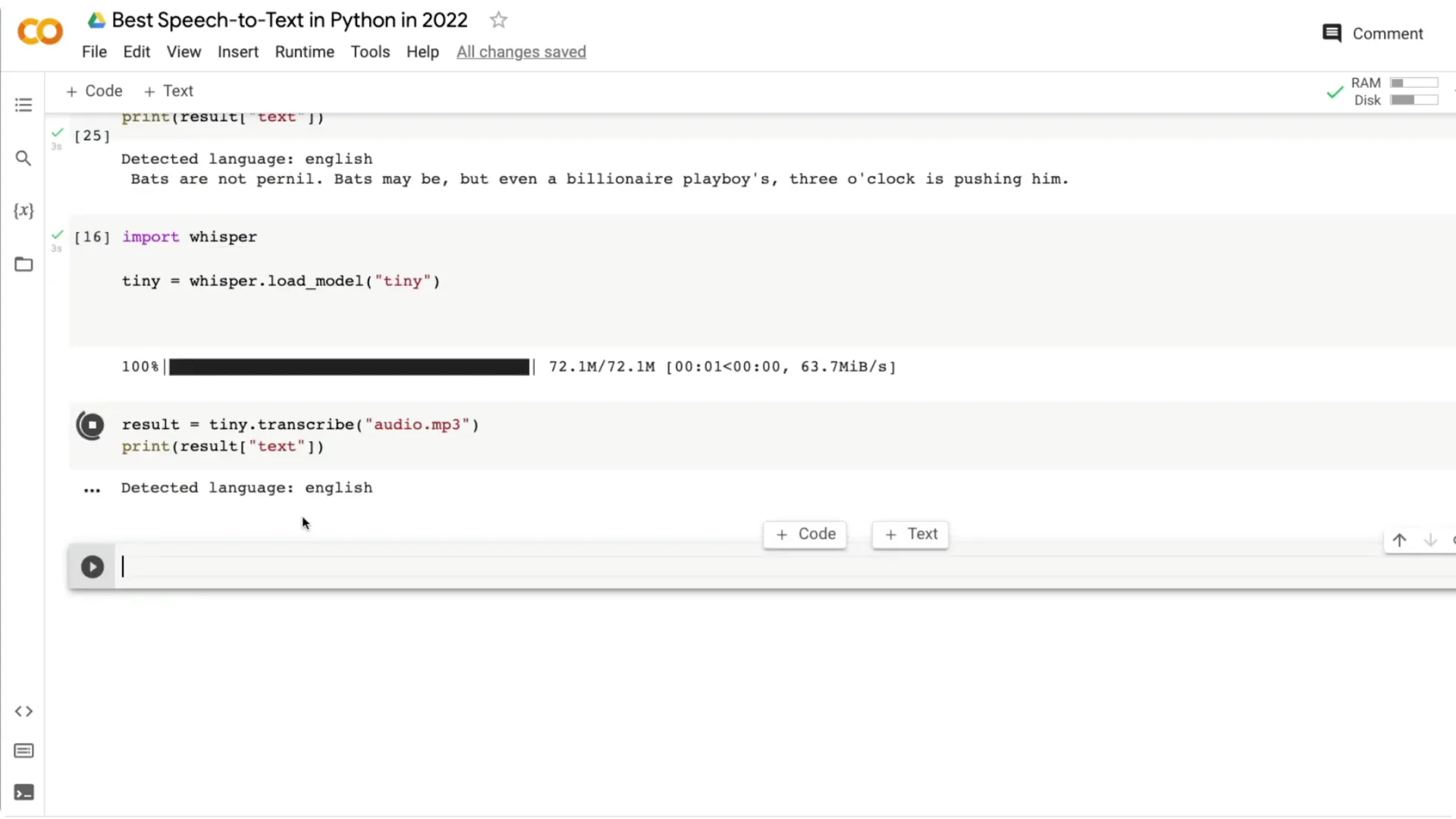Image resolution: width=1456 pixels, height=819 pixels.
Task: Stop the running transcribe cell
Action: tap(91, 425)
